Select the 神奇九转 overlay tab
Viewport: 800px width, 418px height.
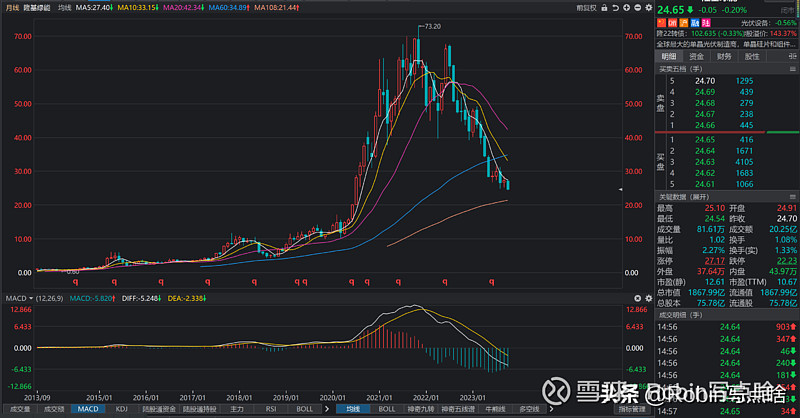click(x=420, y=409)
